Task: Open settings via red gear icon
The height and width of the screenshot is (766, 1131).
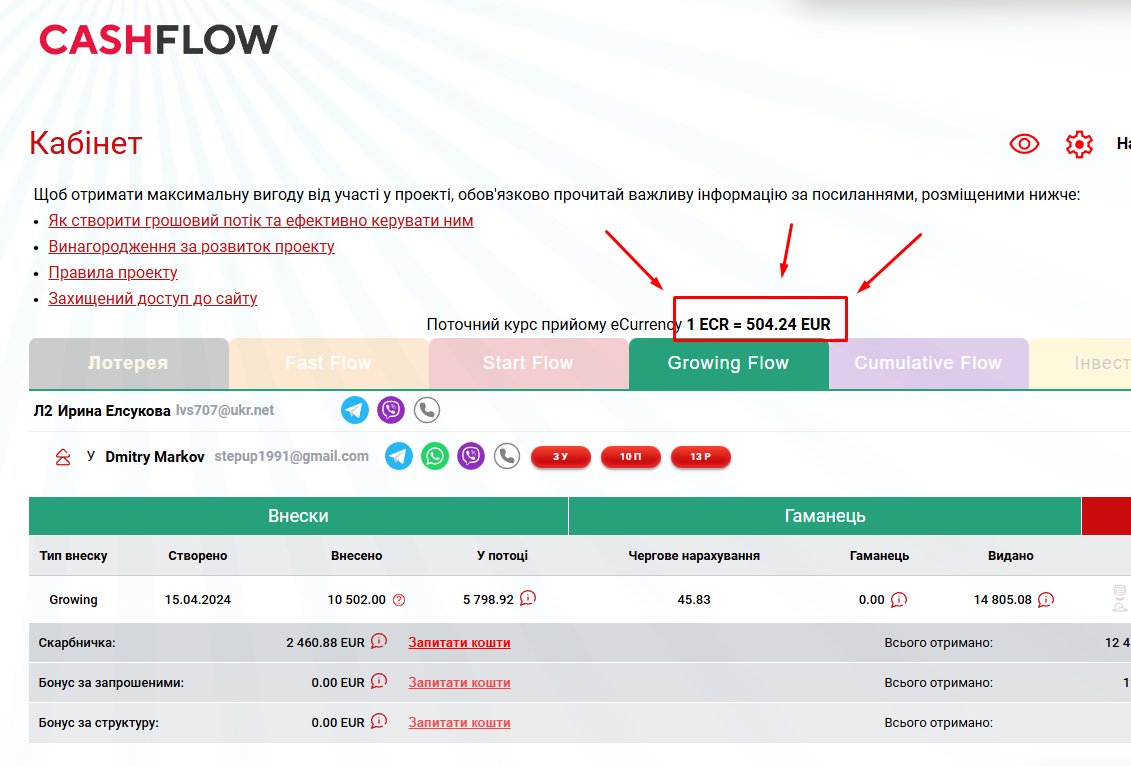Action: 1079,145
